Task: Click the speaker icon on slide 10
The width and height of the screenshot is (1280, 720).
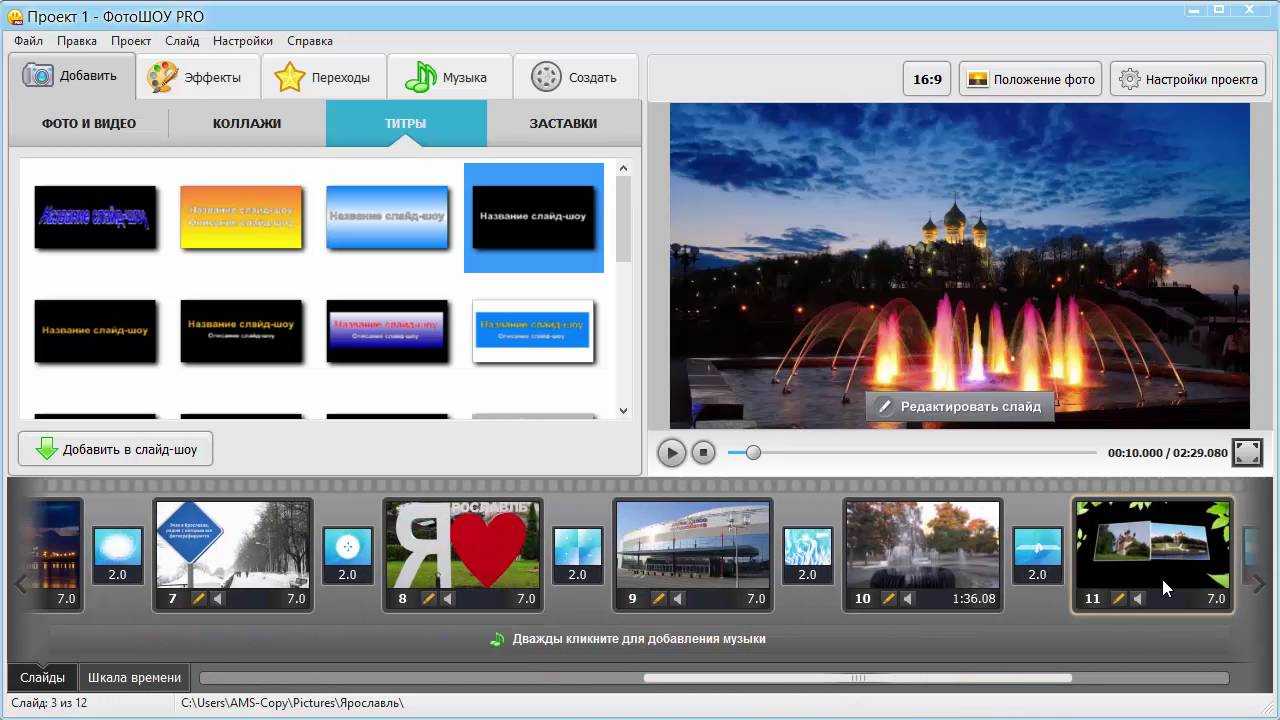Action: click(x=908, y=599)
